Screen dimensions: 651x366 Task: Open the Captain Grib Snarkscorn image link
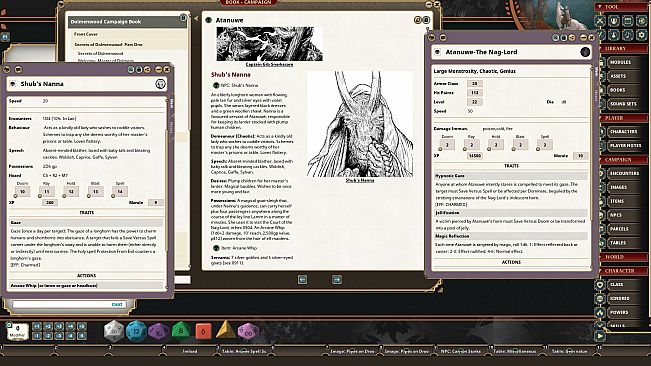[x=269, y=65]
